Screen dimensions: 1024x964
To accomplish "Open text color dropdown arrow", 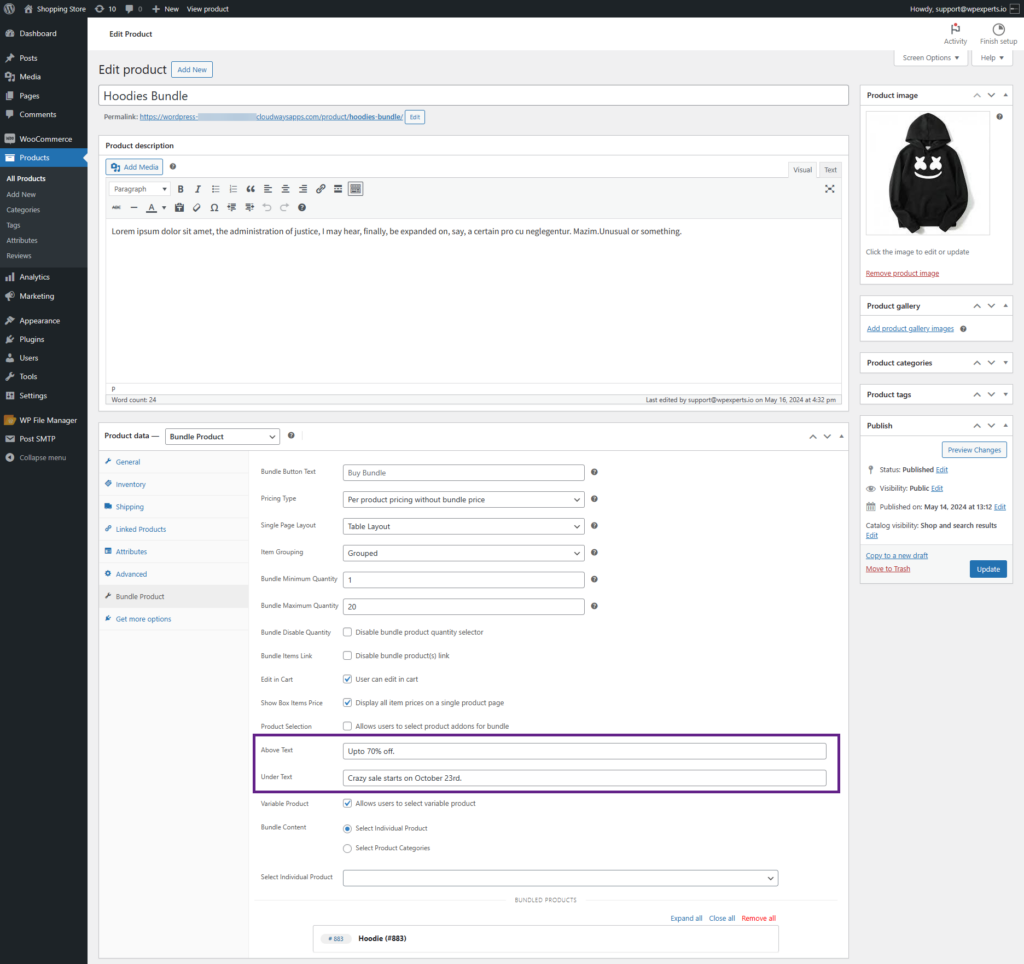I will tap(164, 208).
